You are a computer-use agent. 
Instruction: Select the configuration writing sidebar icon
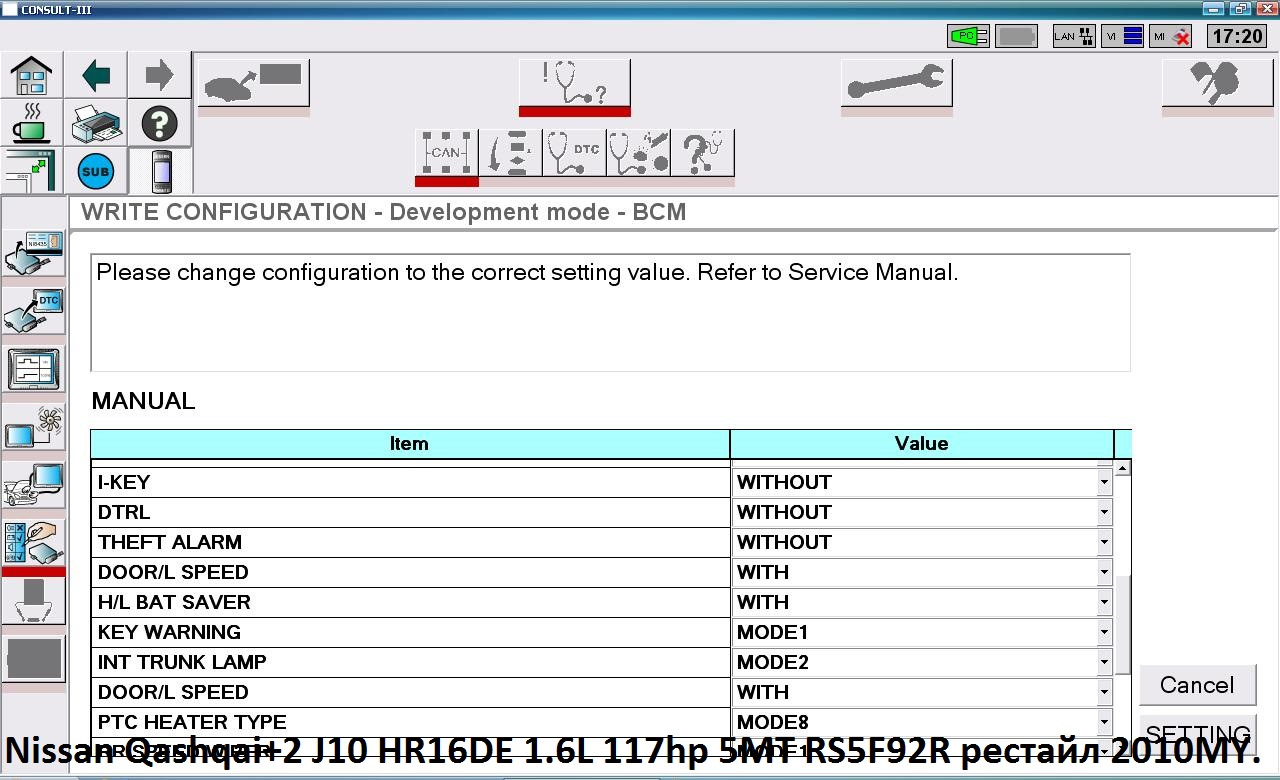pyautogui.click(x=34, y=543)
